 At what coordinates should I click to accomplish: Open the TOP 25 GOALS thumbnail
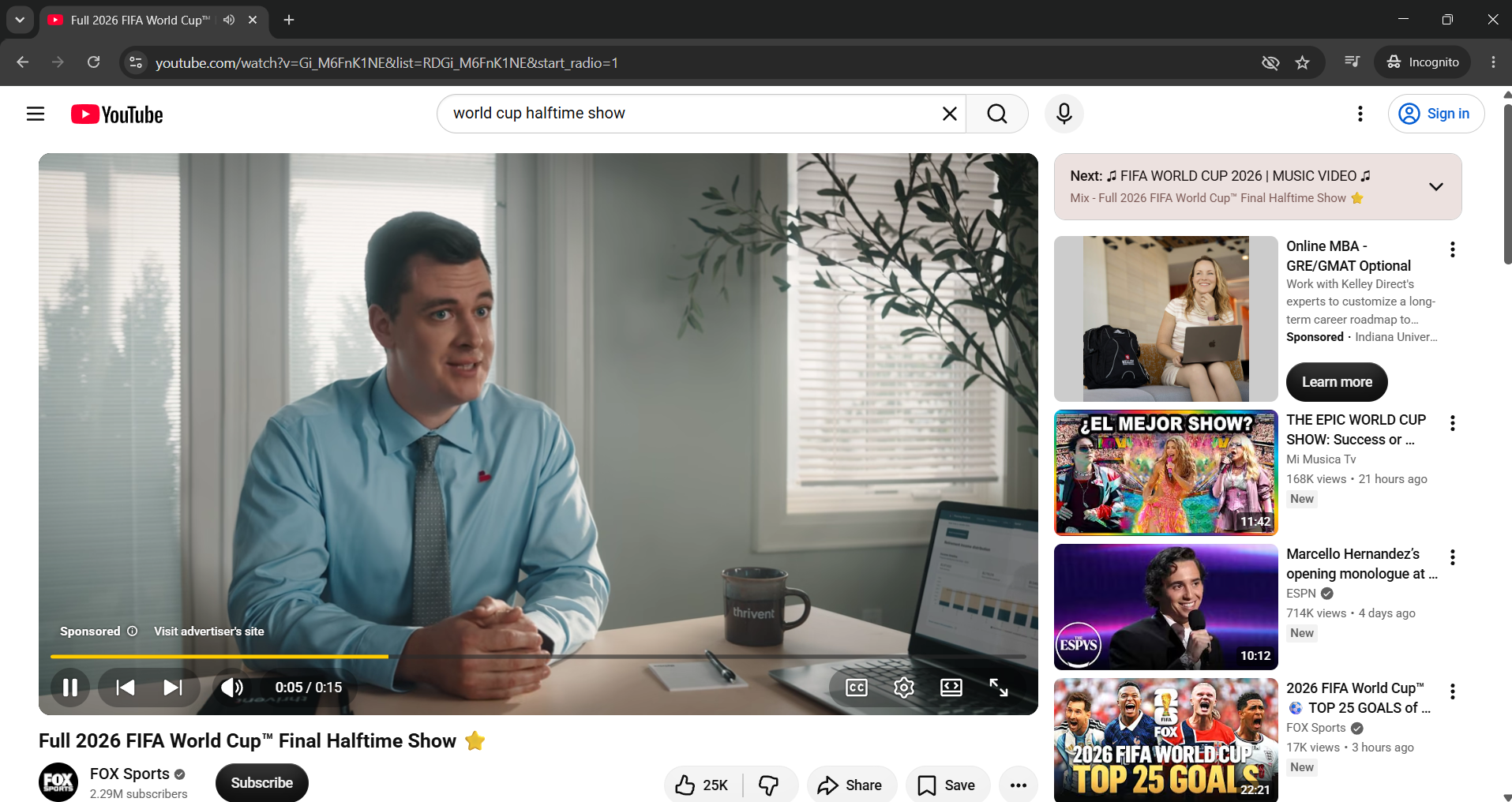click(1165, 740)
